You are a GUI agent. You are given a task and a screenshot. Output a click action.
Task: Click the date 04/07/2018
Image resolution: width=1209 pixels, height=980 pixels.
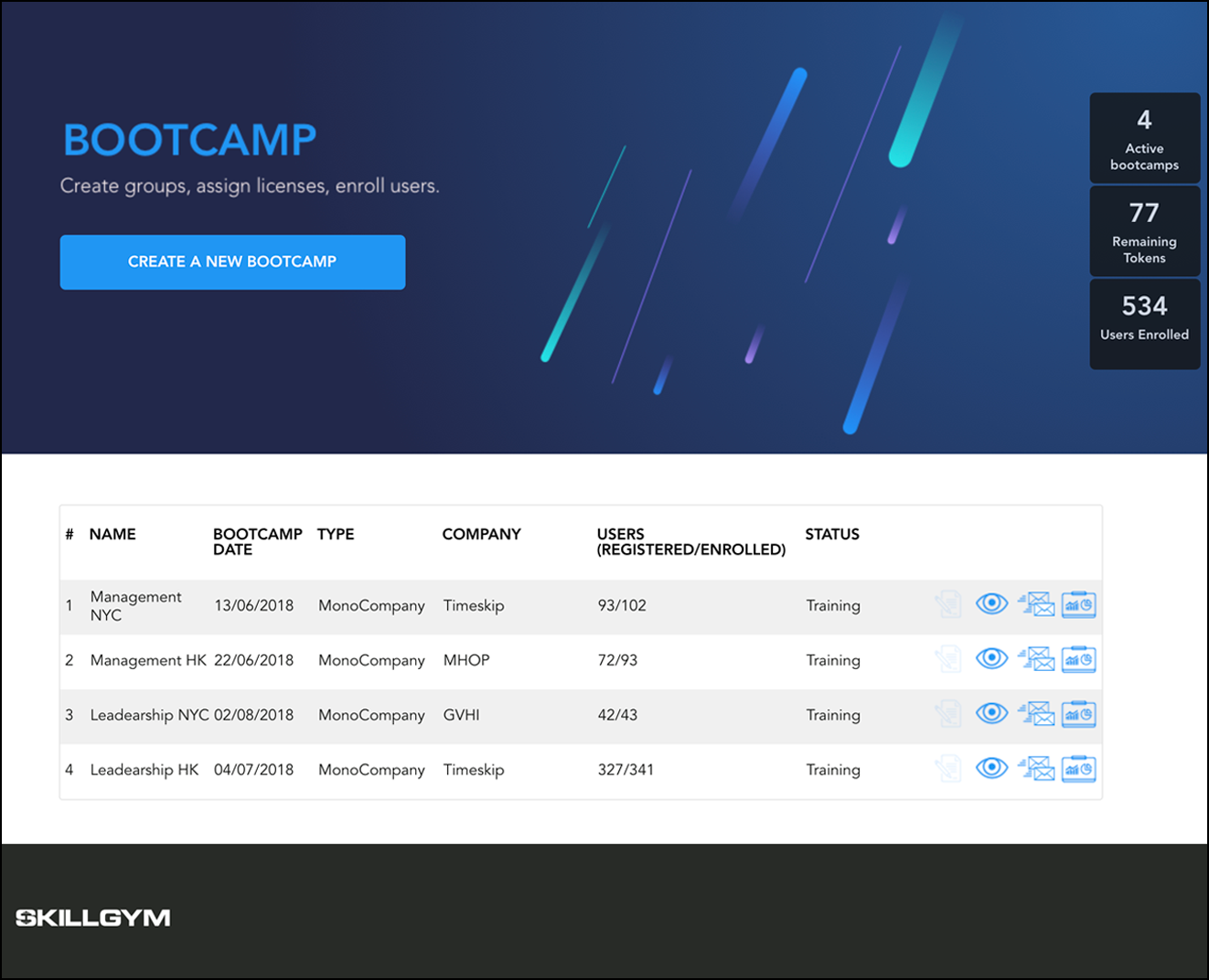coord(254,770)
